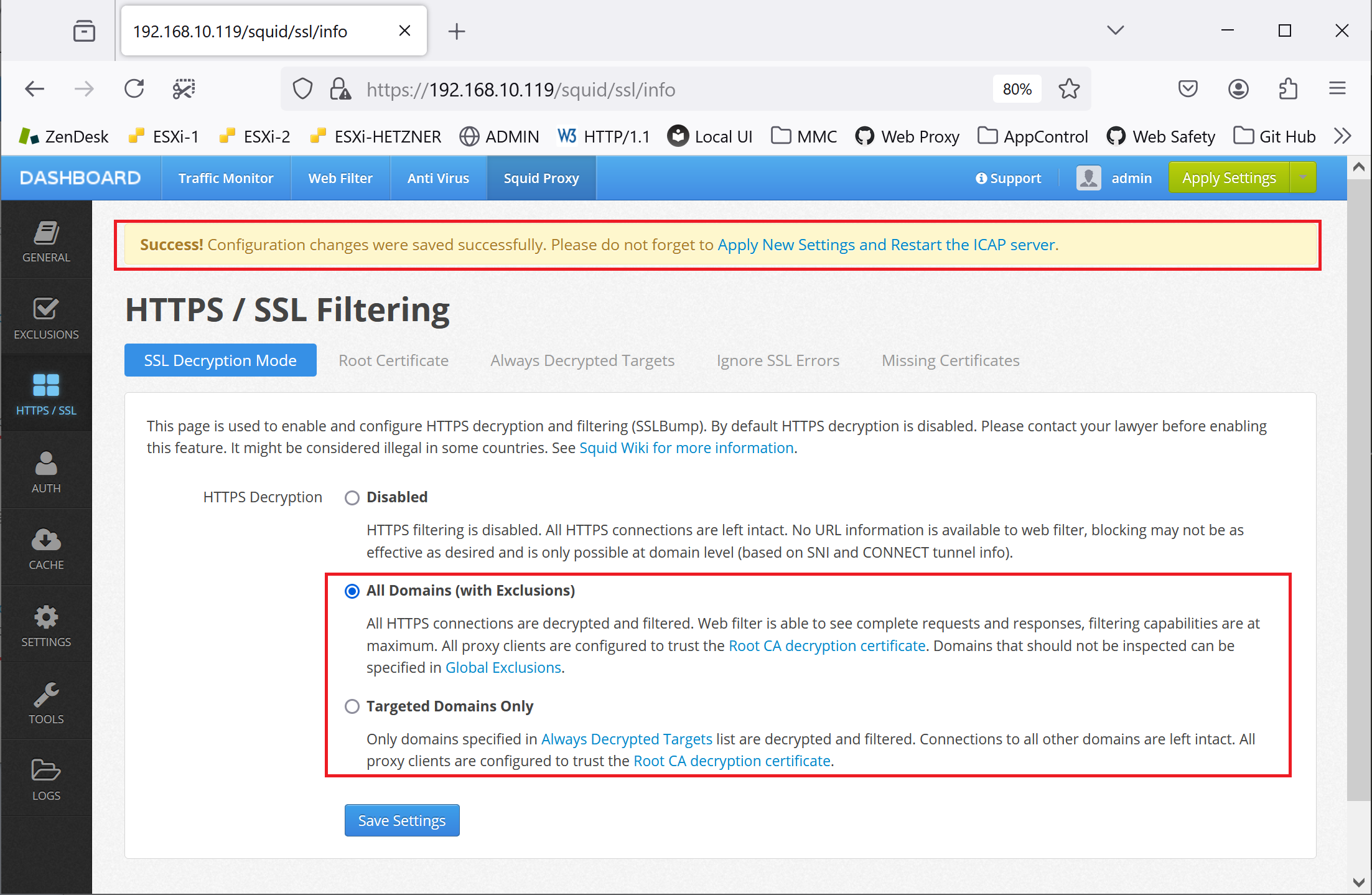The width and height of the screenshot is (1372, 895).
Task: Open the Web Safety GitHub bookmark
Action: click(1161, 136)
